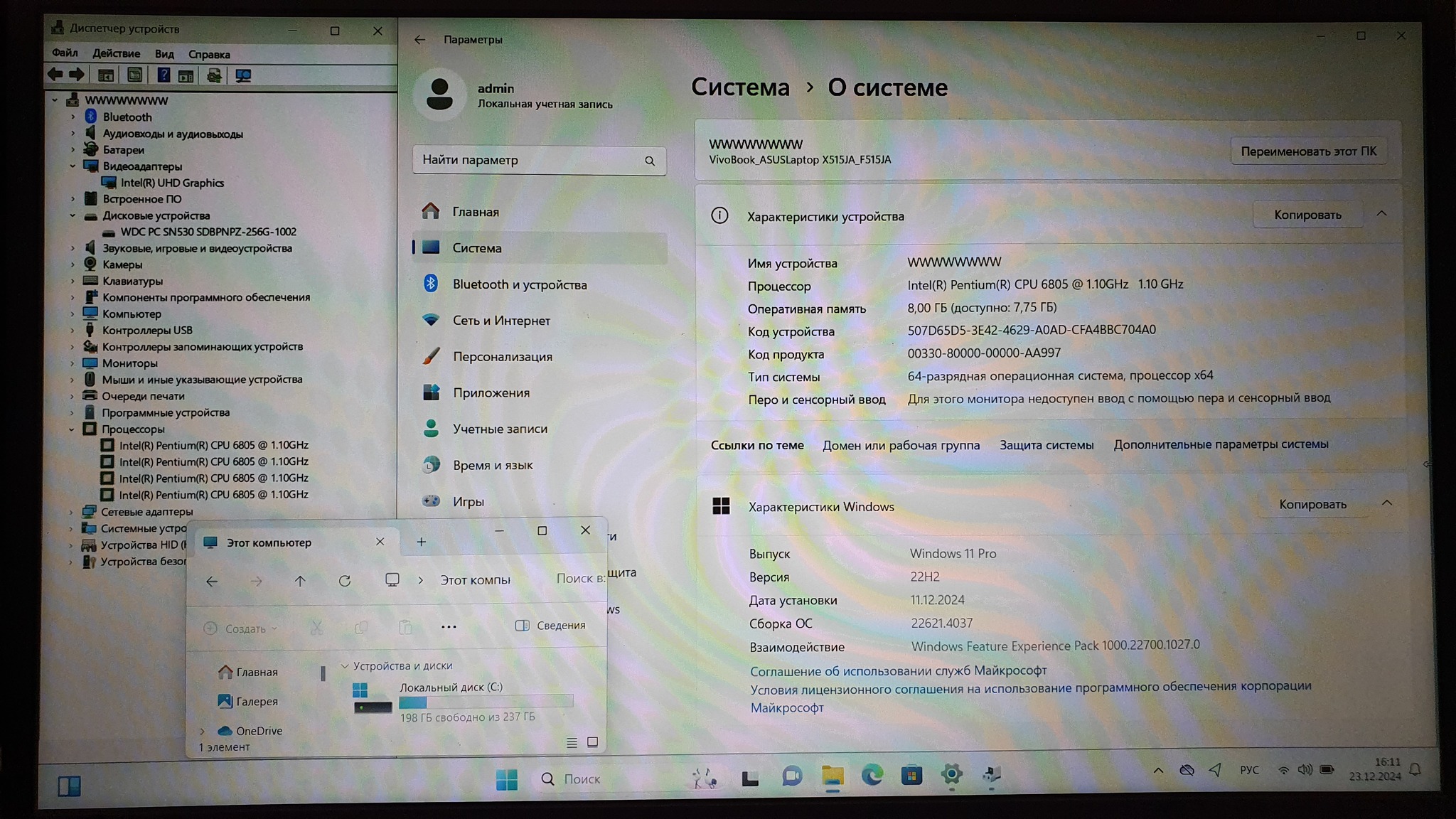Collapse the Процессоры tree node
The width and height of the screenshot is (1456, 819).
tap(72, 429)
